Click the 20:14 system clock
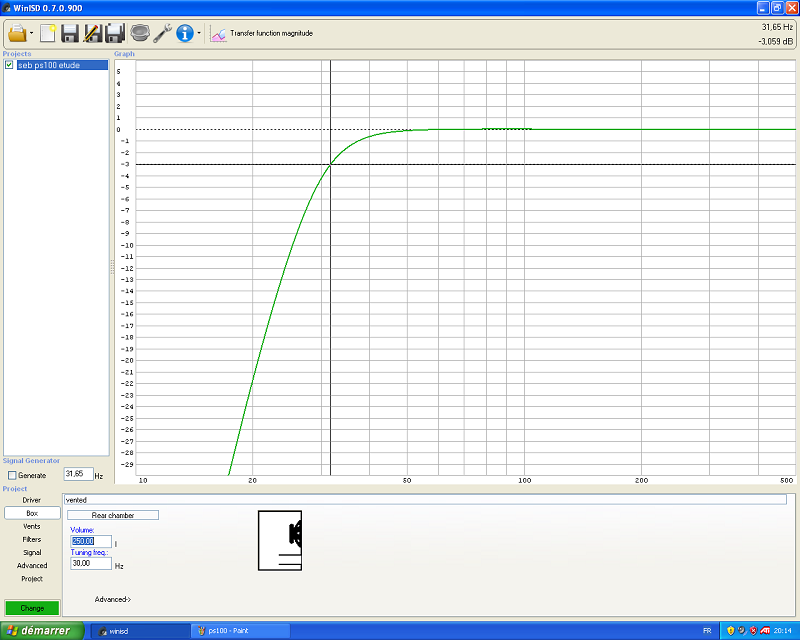The width and height of the screenshot is (800, 640). [782, 631]
